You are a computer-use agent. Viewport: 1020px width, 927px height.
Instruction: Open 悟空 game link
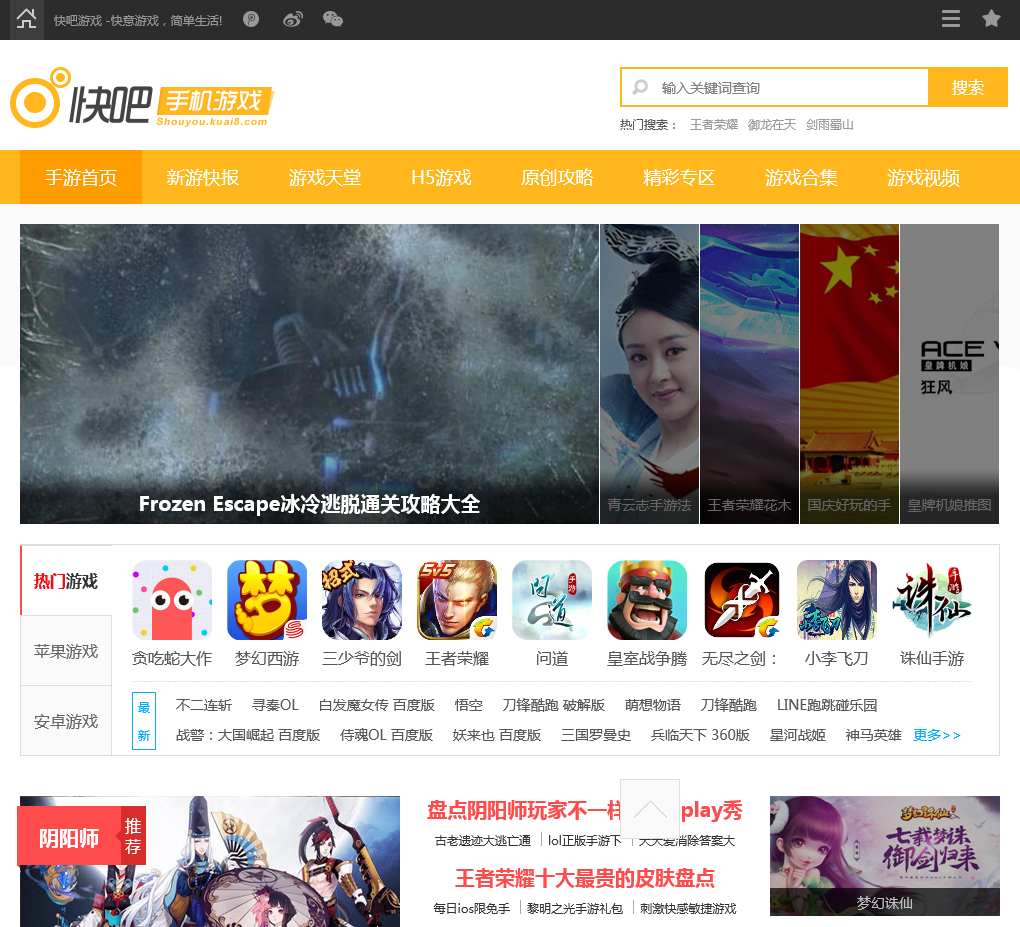coord(468,705)
